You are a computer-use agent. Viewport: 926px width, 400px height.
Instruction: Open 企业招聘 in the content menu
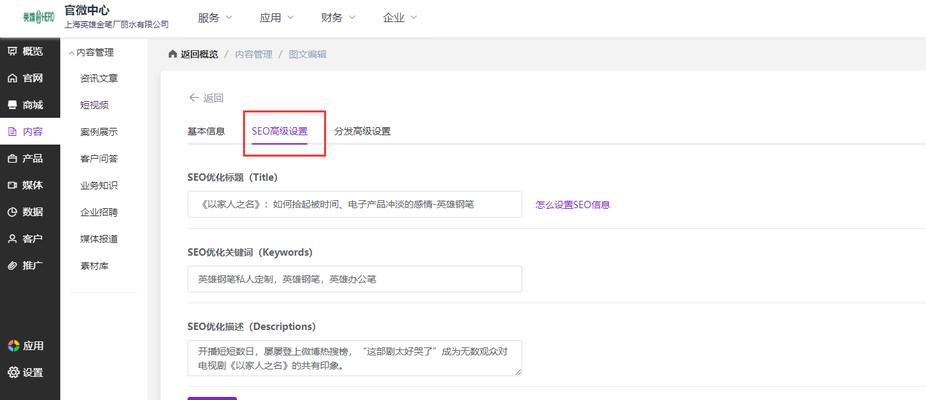[99, 212]
